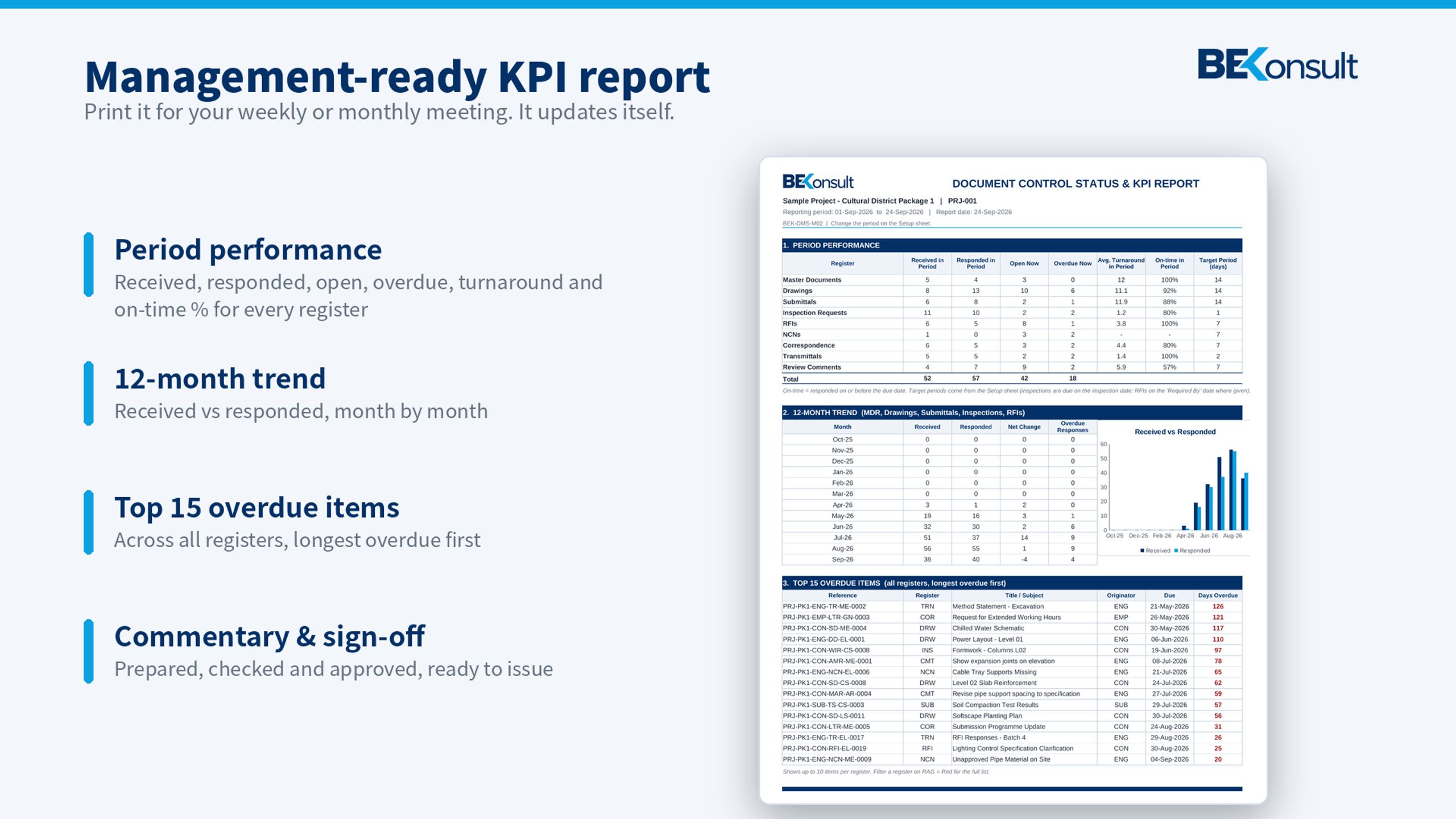This screenshot has height=819, width=1456.
Task: Click the BEKonsult logo inside the report
Action: (x=818, y=181)
